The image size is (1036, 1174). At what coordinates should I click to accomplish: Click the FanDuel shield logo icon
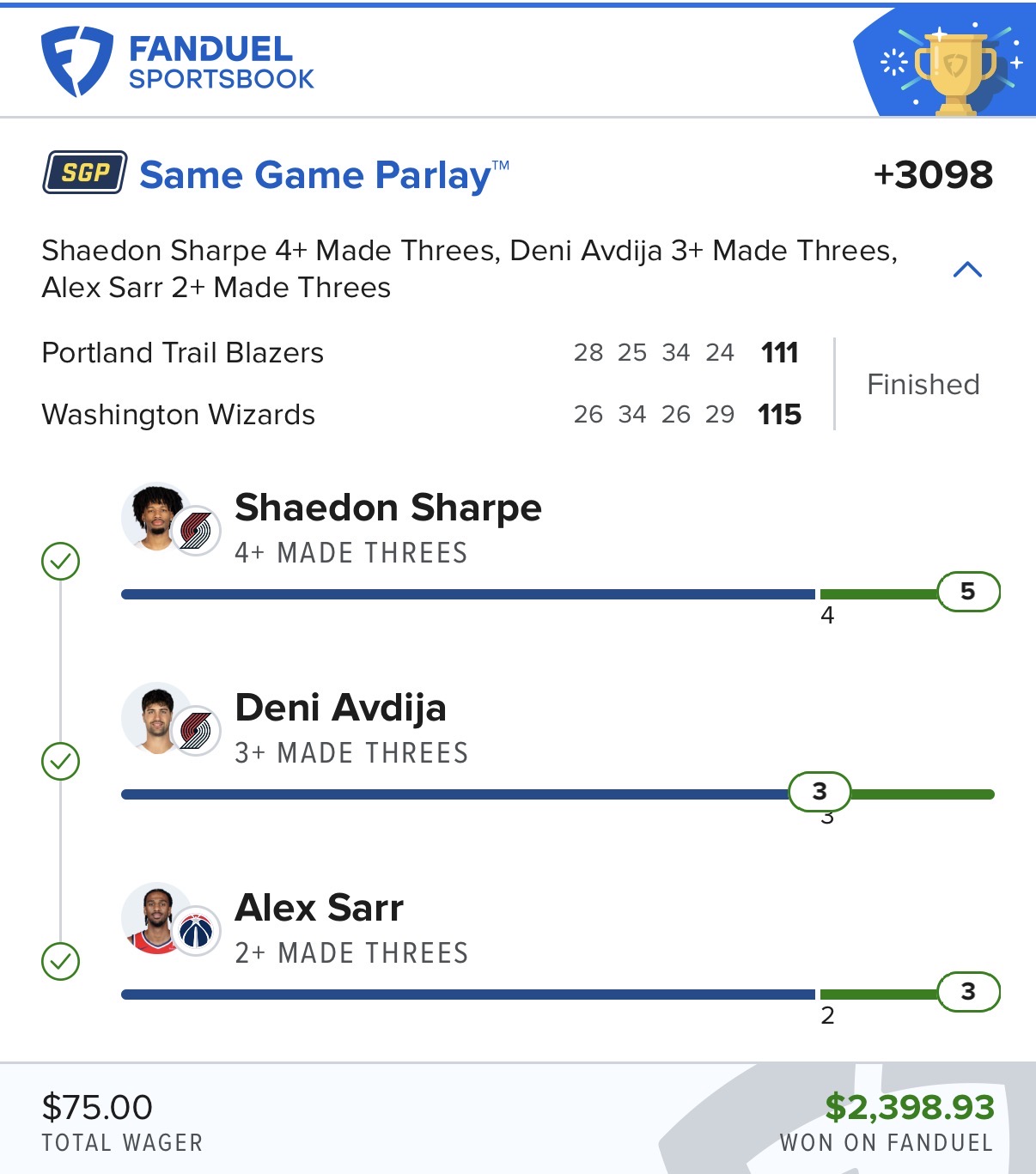coord(76,61)
